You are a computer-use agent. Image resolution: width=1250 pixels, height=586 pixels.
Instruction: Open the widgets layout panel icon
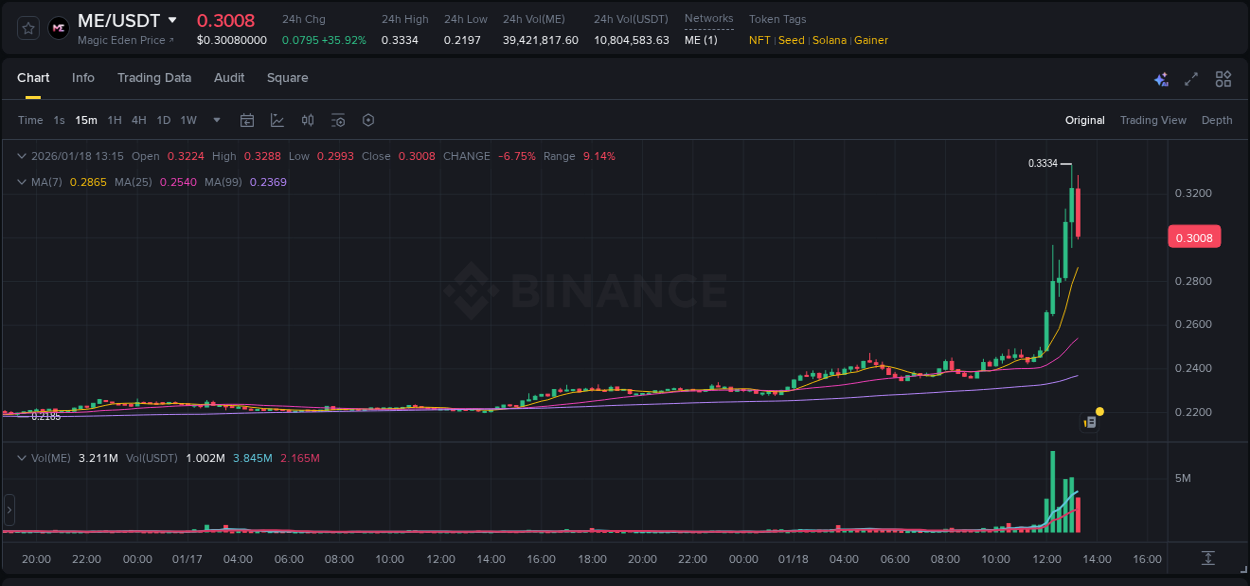click(x=1222, y=79)
